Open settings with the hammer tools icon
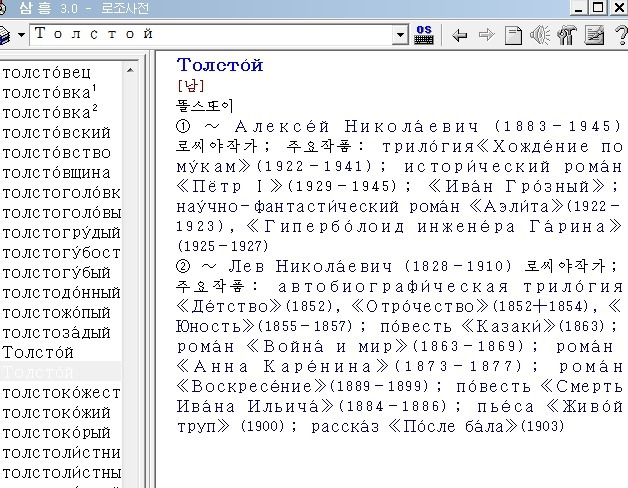Viewport: 628px width, 488px height. coord(567,35)
